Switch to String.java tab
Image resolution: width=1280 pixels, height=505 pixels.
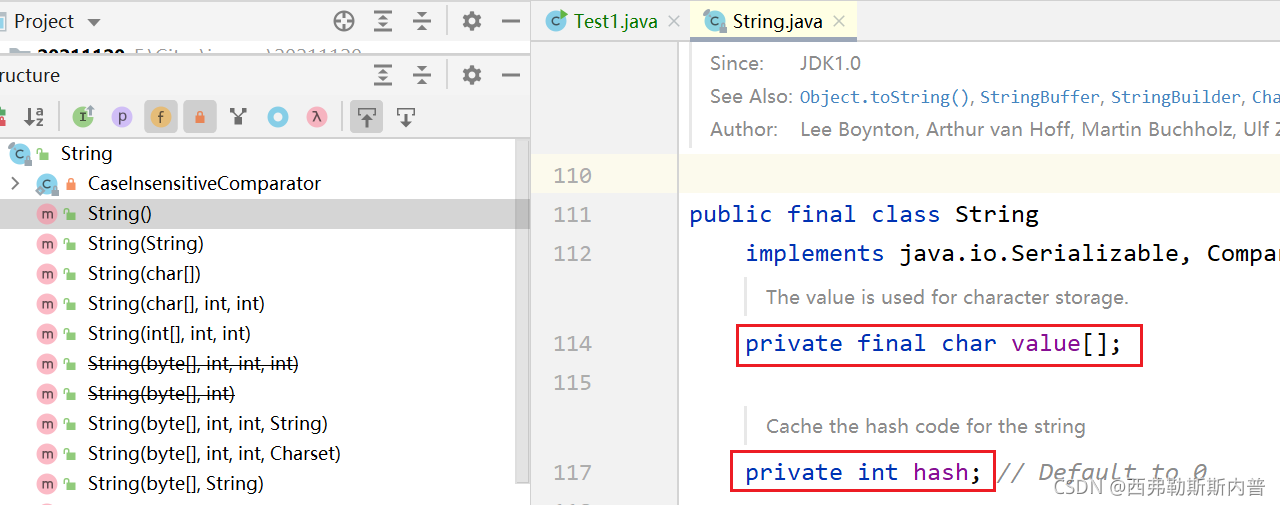tap(777, 21)
